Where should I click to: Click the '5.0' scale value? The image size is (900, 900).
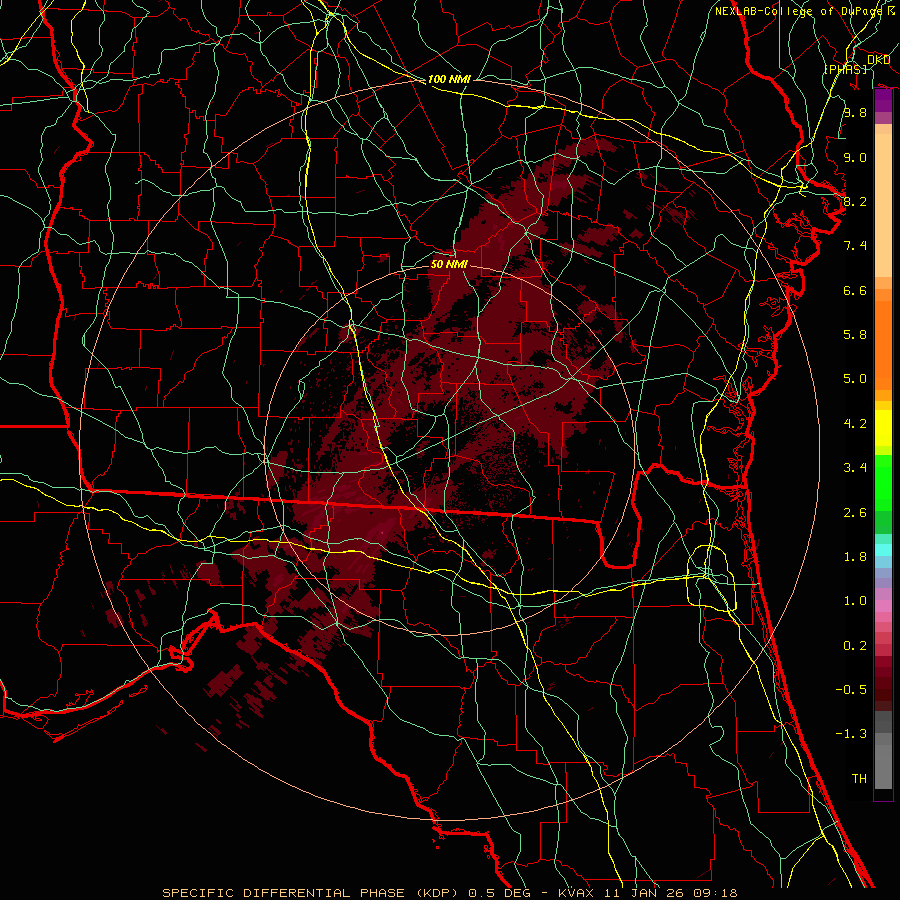[855, 379]
